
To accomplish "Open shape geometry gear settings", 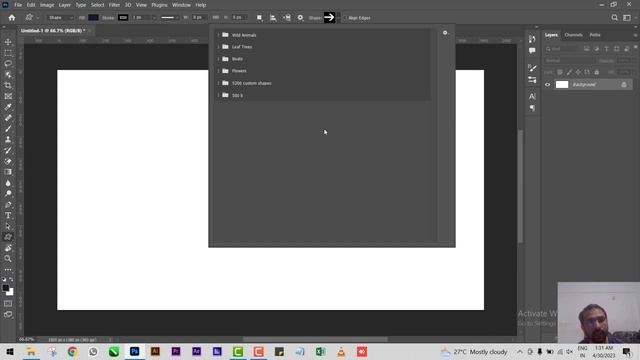I will 300,18.
